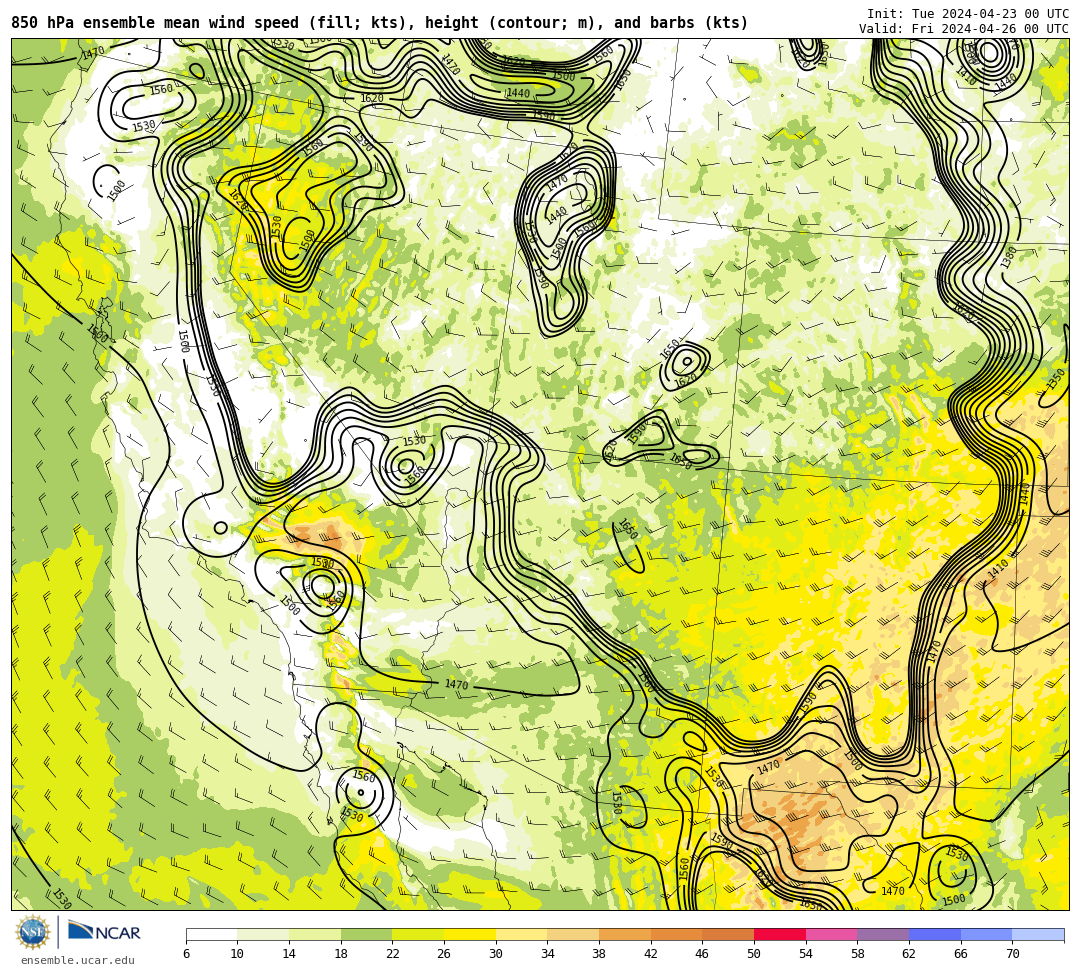This screenshot has width=1080, height=973.
Task: Click the 18-22 kts green color bar segment
Action: pos(366,934)
